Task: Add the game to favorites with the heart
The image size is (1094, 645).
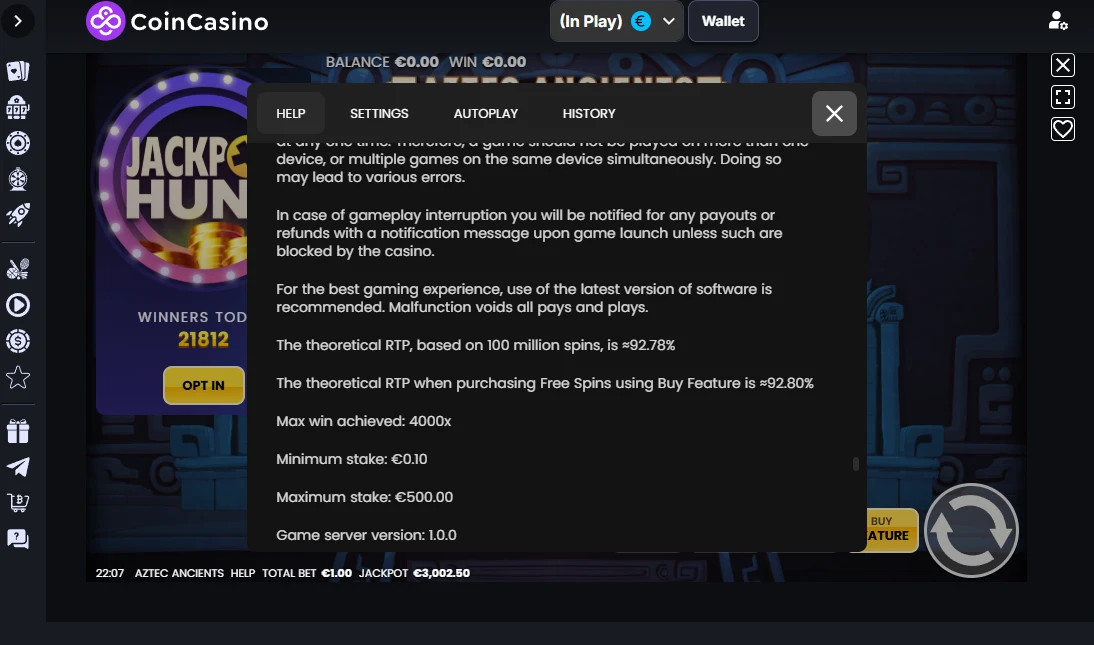Action: click(1063, 129)
